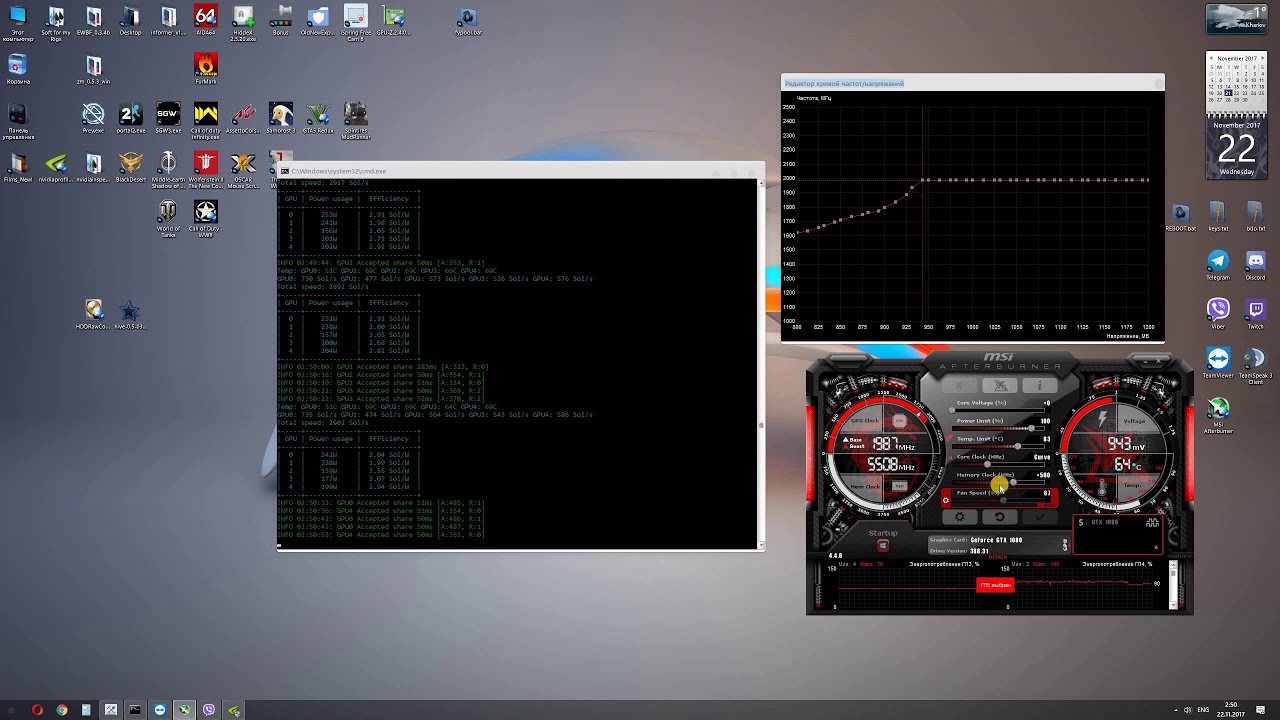Viewport: 1280px width, 720px height.
Task: Go to previous month in calendar gadget
Action: (x=1213, y=59)
